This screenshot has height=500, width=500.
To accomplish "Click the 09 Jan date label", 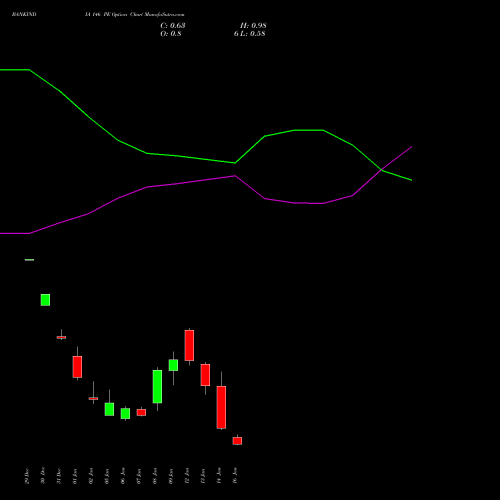I will point(171,476).
